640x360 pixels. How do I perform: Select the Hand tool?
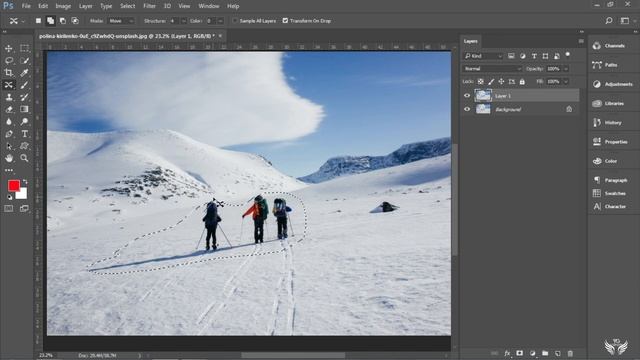(9, 158)
